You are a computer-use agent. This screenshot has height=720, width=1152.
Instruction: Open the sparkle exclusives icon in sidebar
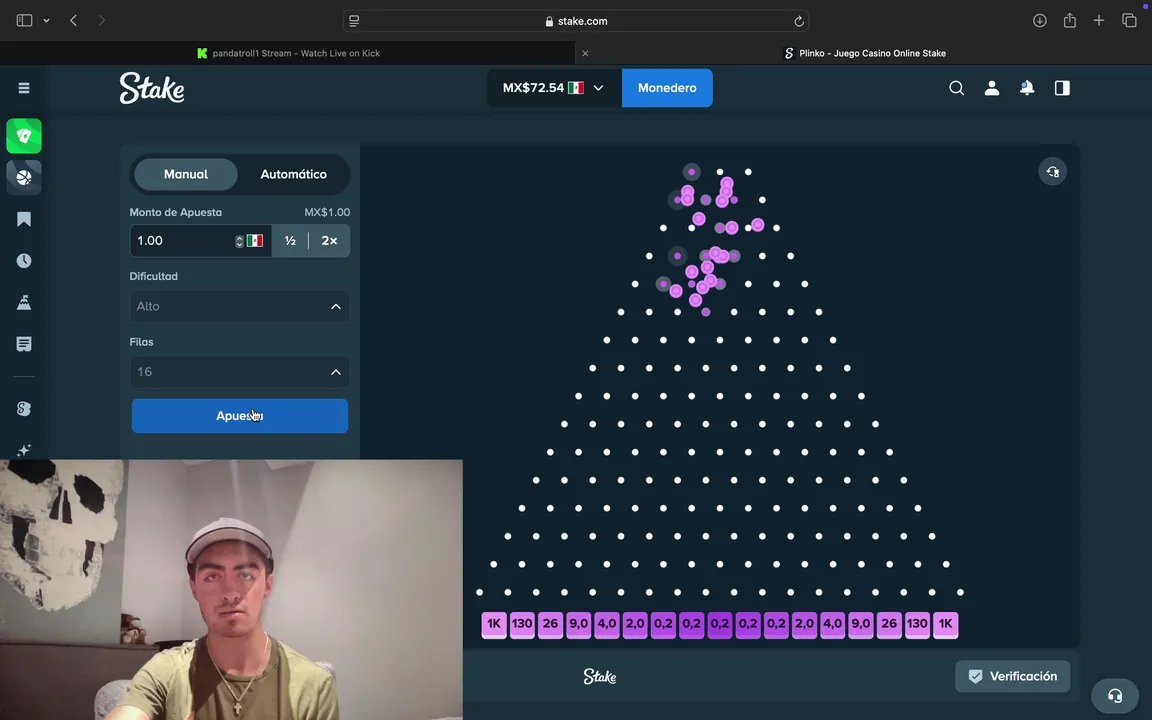(24, 450)
